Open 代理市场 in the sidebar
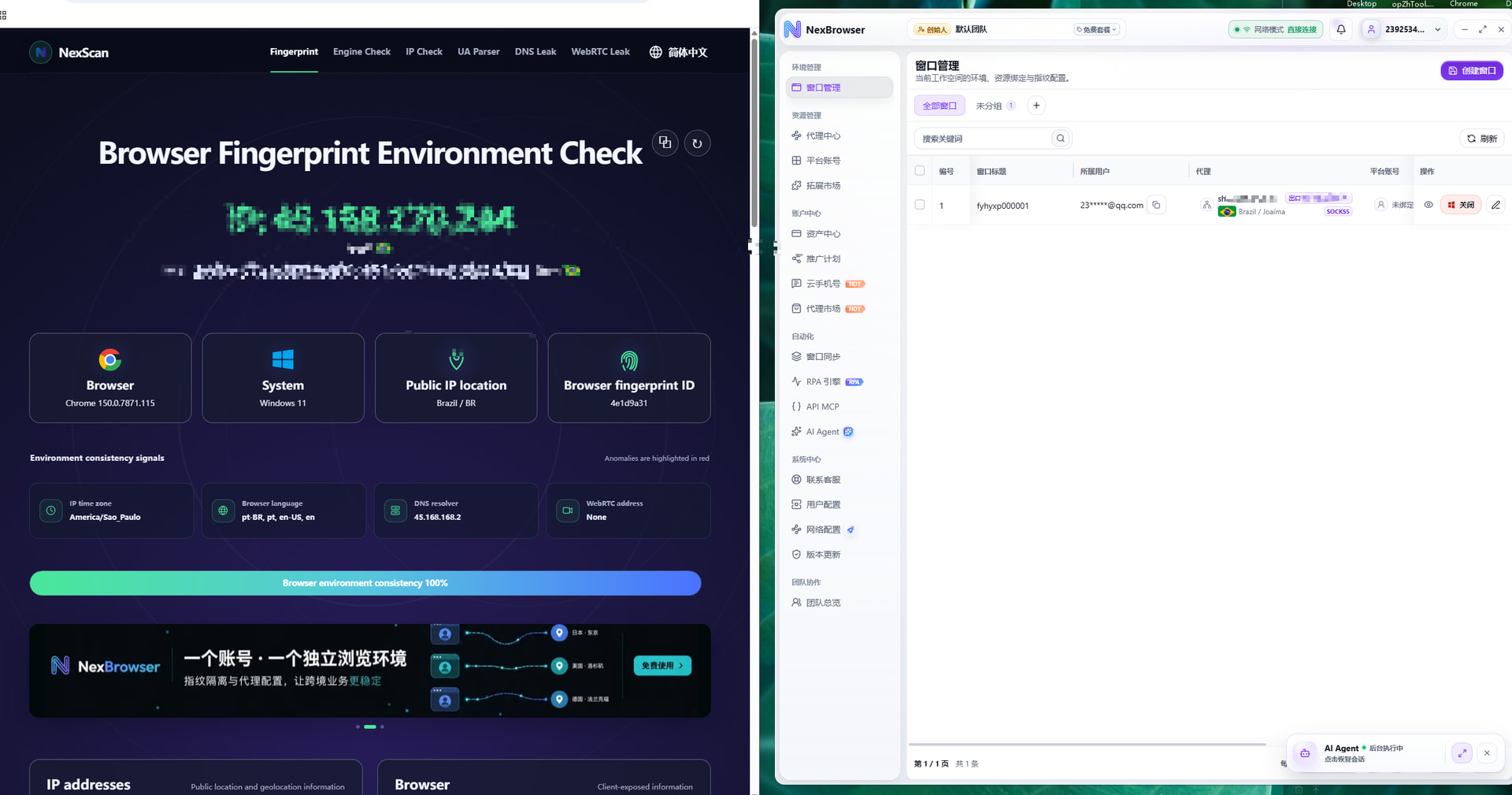The image size is (1512, 795). click(839, 309)
